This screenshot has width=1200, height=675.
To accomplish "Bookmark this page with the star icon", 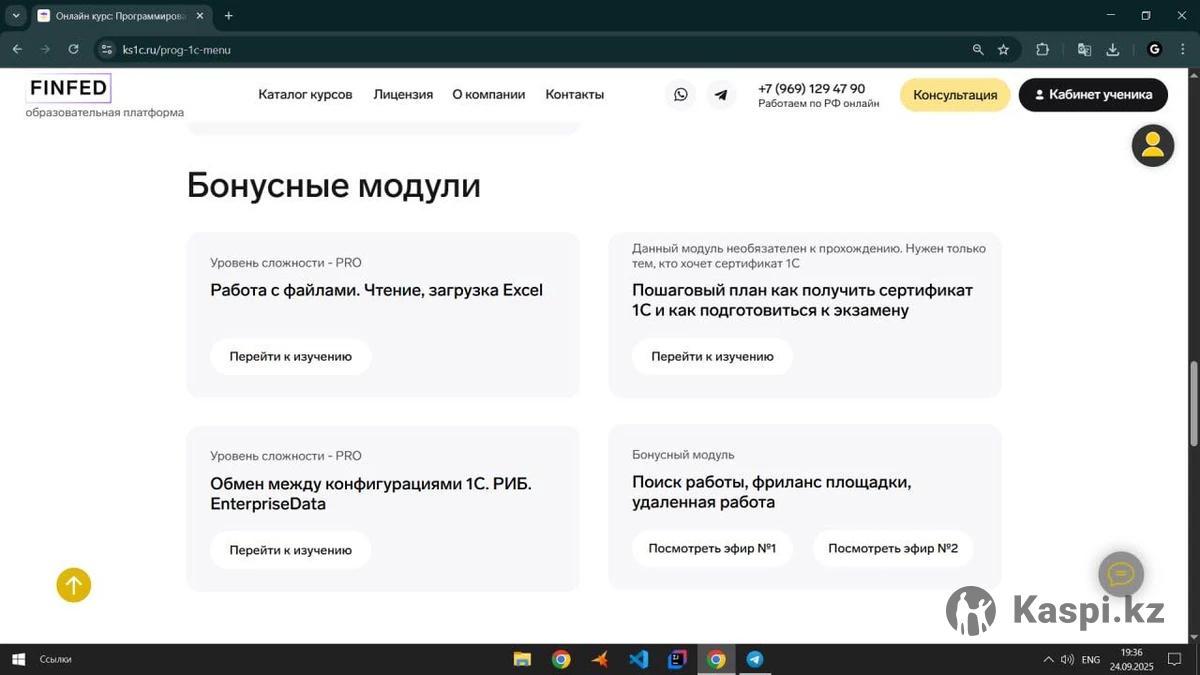I will [1003, 49].
